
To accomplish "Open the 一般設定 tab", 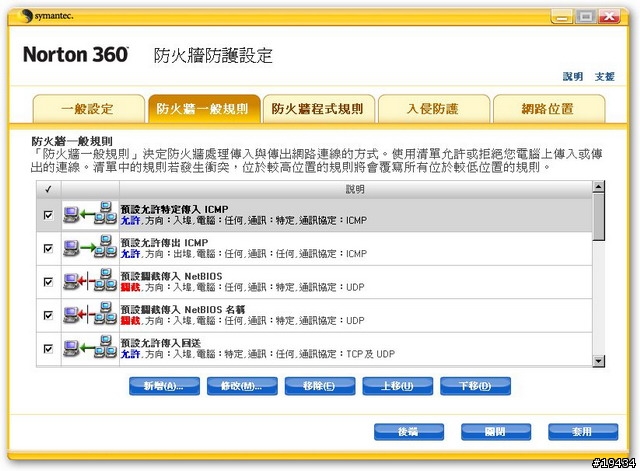I will pyautogui.click(x=88, y=109).
